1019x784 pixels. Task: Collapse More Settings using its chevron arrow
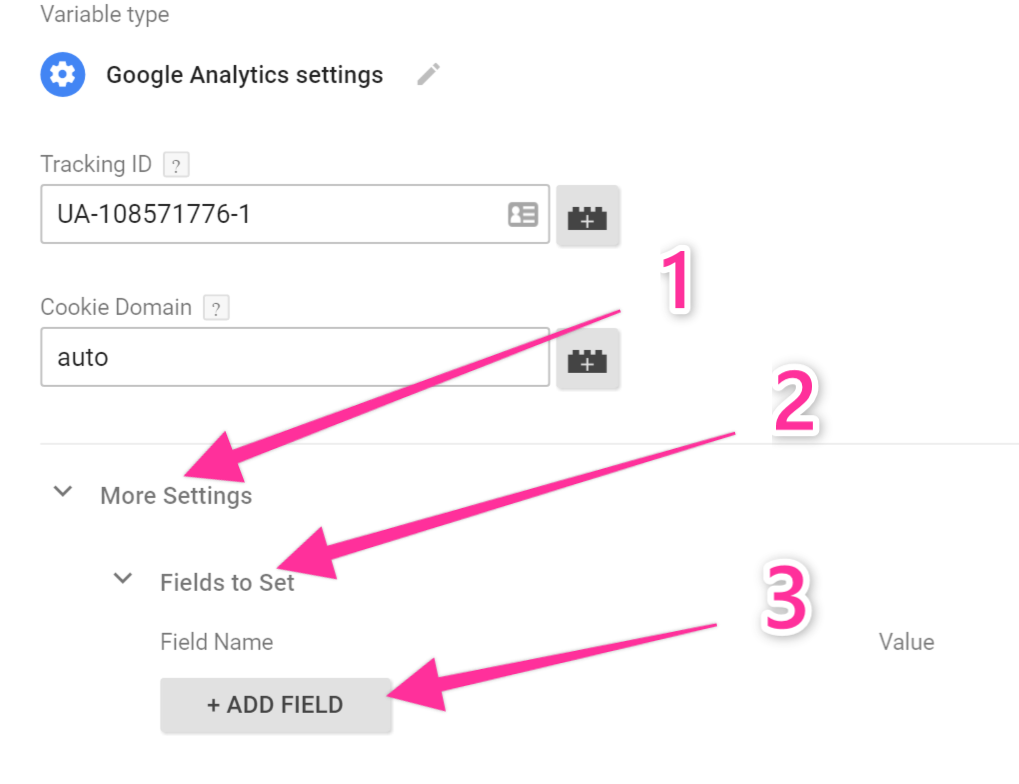coord(63,492)
